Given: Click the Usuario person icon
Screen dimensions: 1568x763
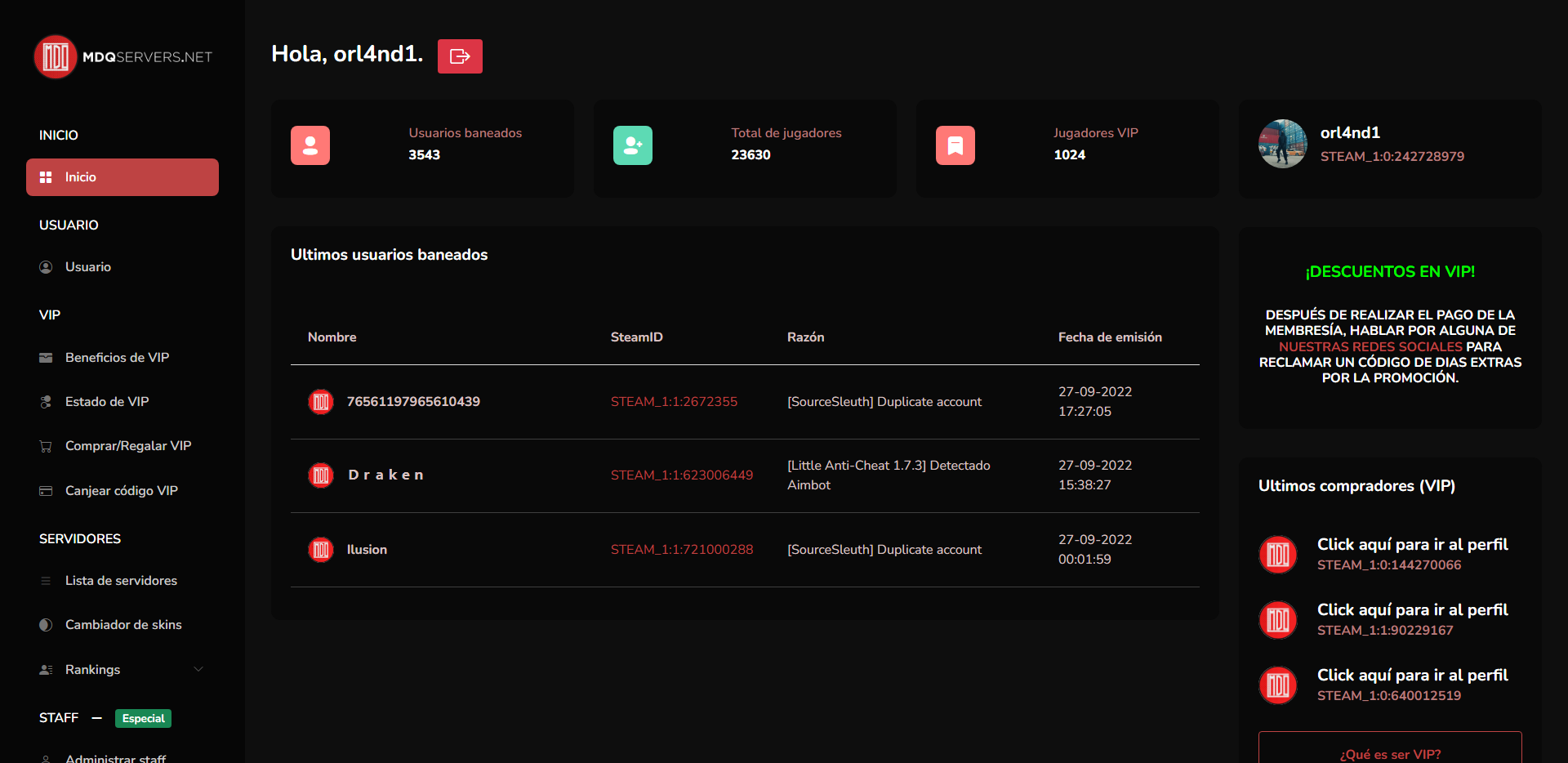Looking at the screenshot, I should [46, 266].
